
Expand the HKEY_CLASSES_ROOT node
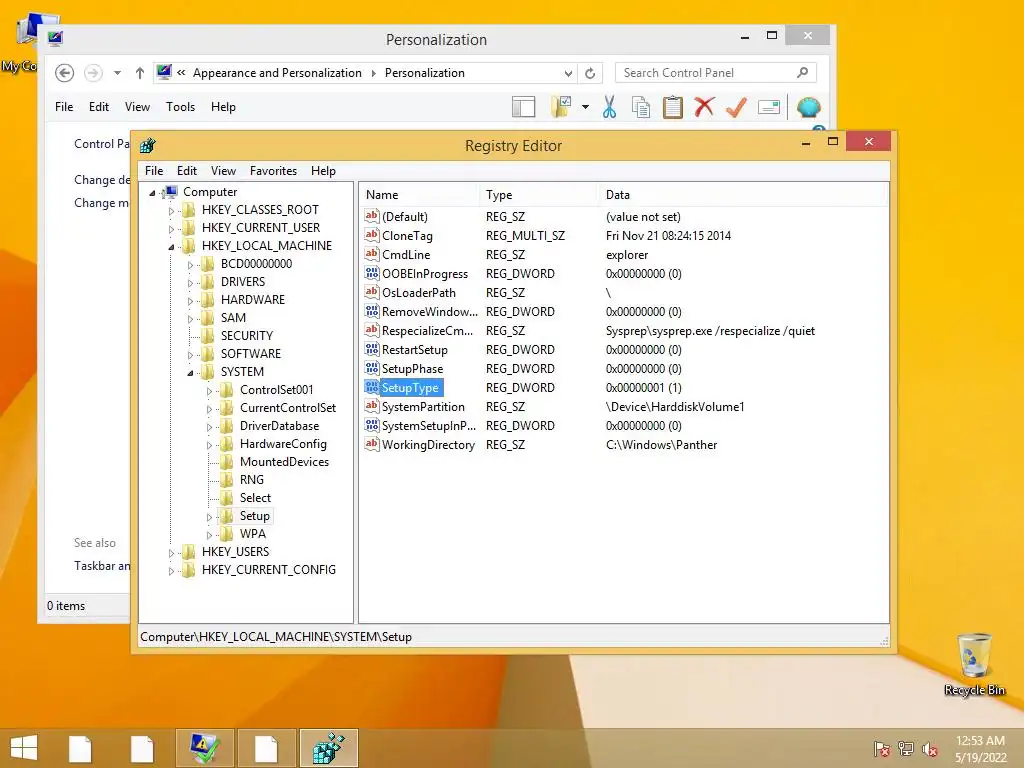click(171, 211)
